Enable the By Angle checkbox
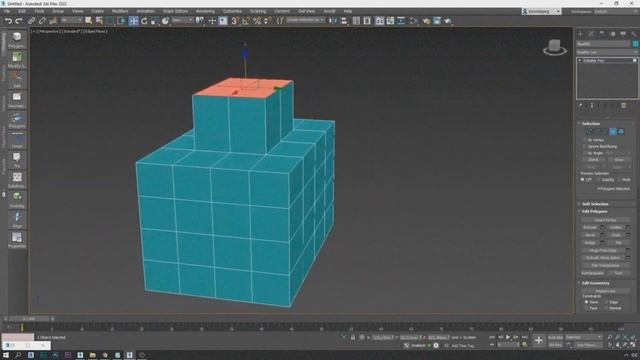The width and height of the screenshot is (640, 360). (584, 153)
